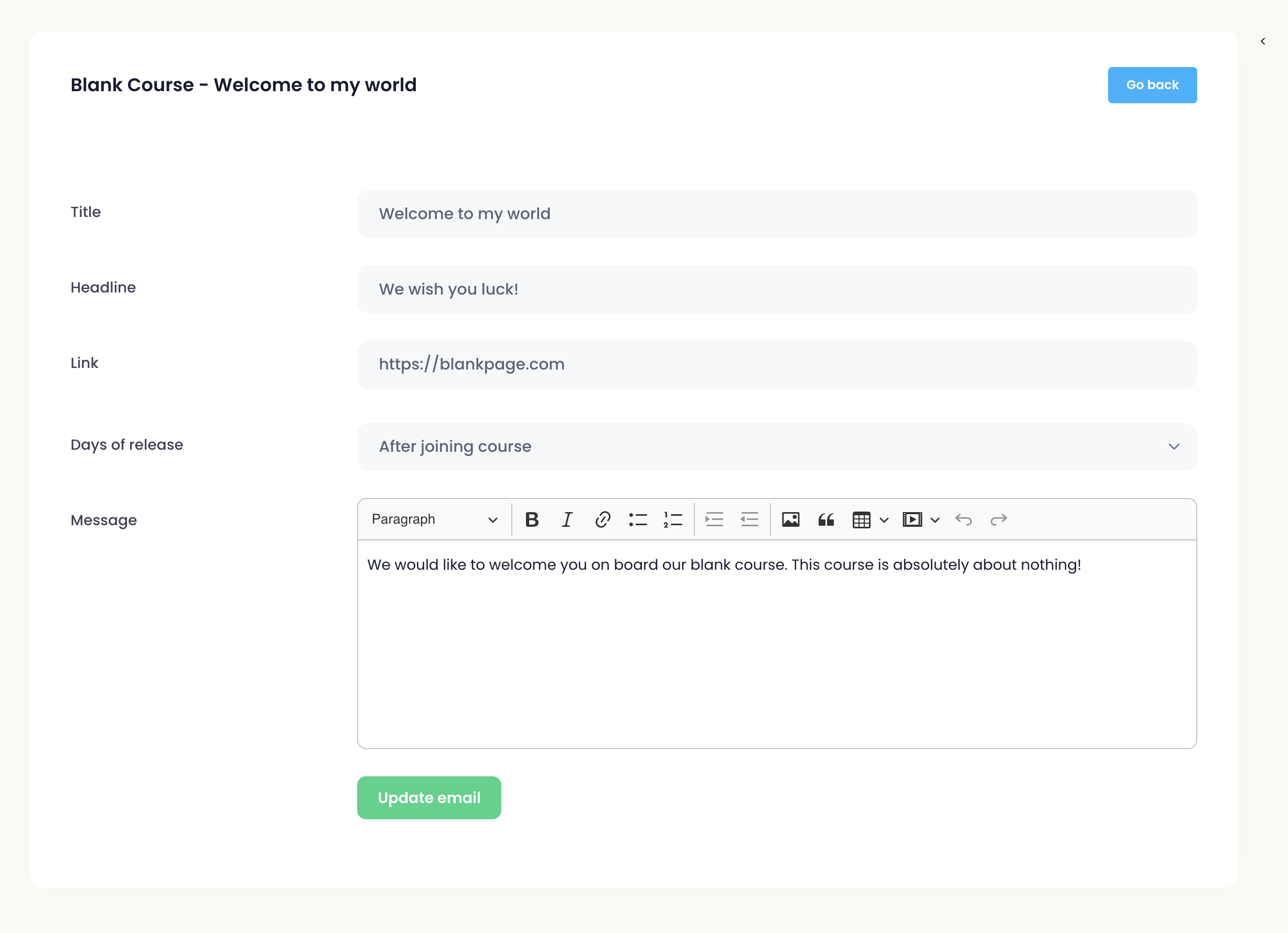The image size is (1288, 933).
Task: Increase indent in the message editor
Action: [714, 519]
